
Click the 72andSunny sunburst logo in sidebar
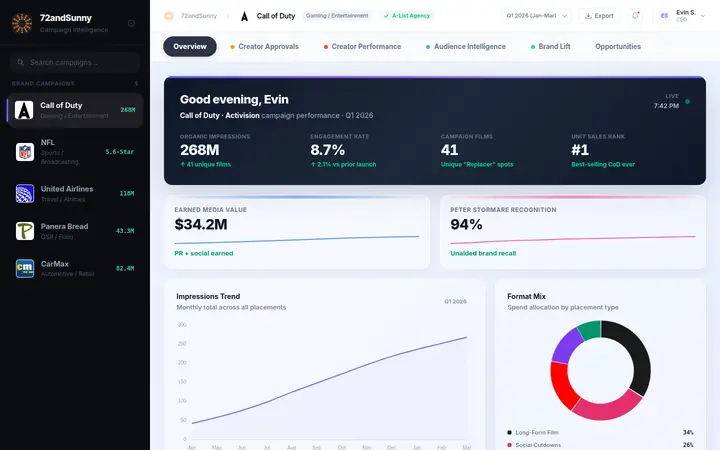pos(22,23)
